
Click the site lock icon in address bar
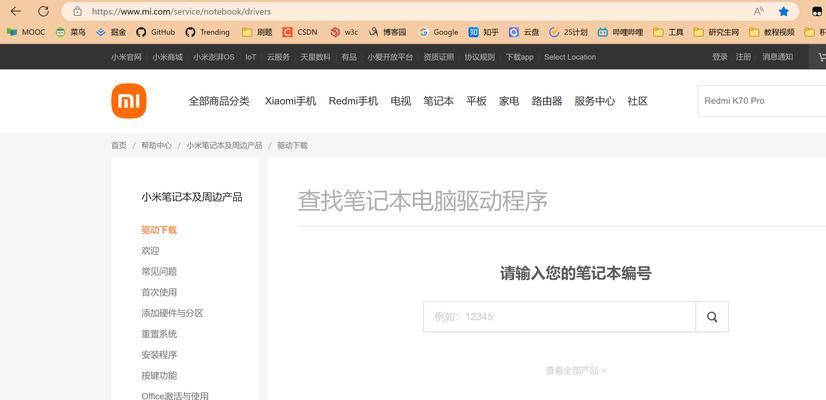point(77,11)
